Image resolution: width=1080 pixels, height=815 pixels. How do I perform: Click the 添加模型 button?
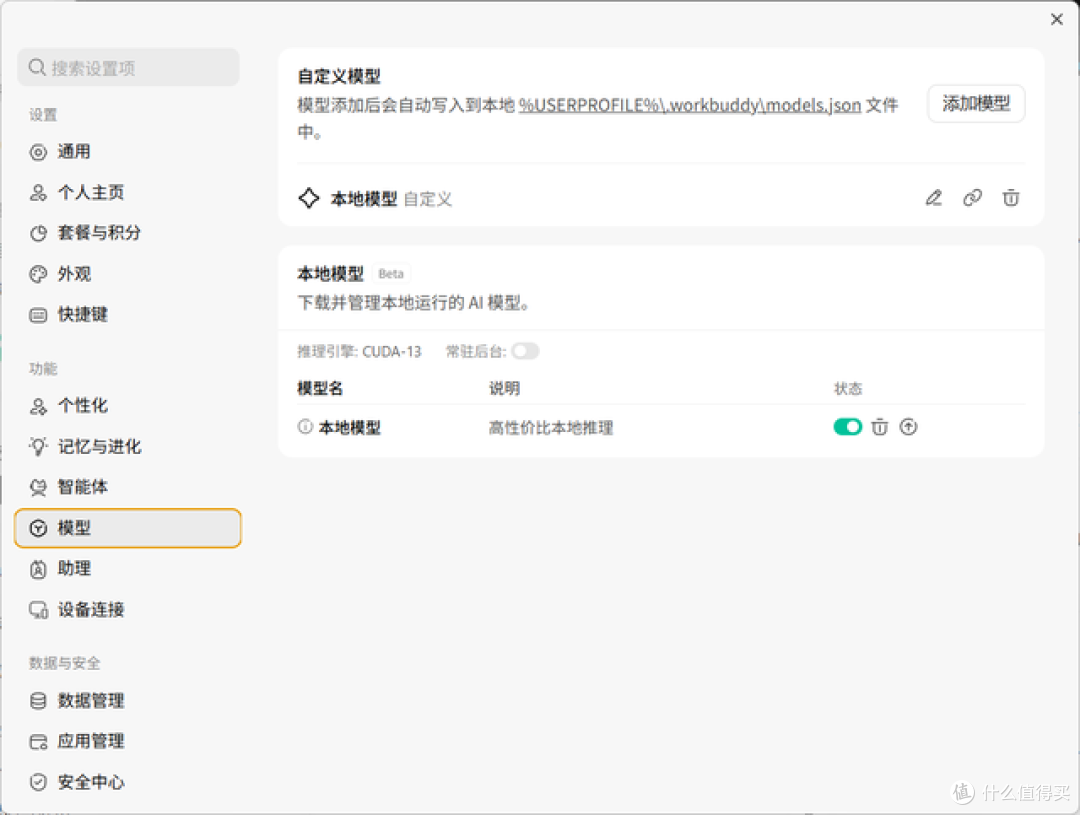[976, 103]
